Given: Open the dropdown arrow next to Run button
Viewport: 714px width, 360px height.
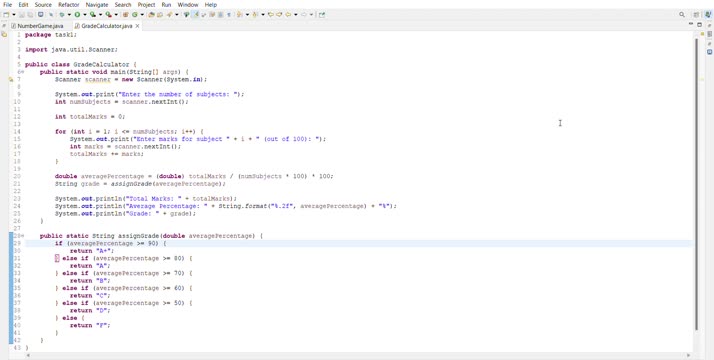Looking at the screenshot, I should coord(85,15).
